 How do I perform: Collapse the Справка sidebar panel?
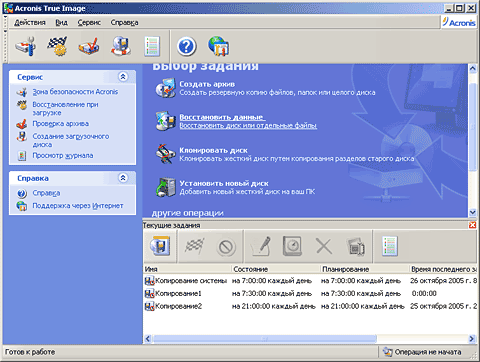click(x=123, y=178)
